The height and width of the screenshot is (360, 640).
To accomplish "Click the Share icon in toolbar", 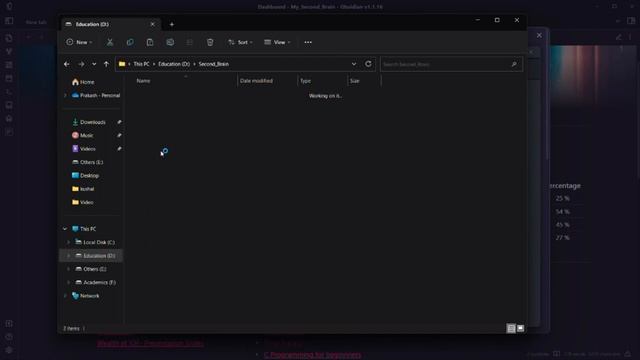I will tap(190, 42).
